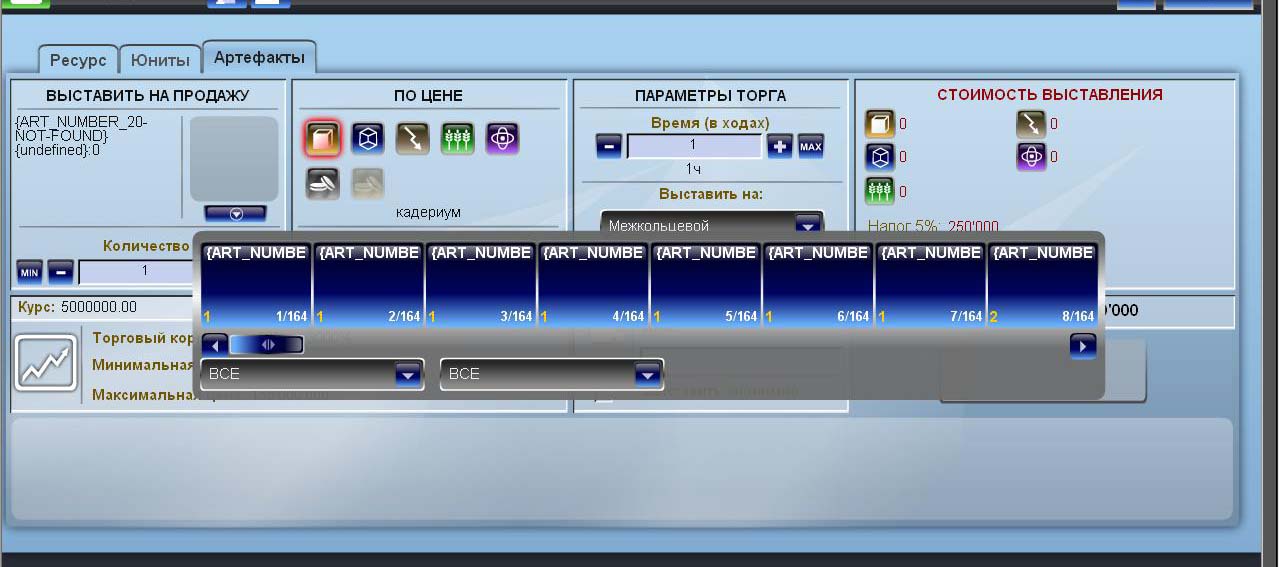Image resolution: width=1280 pixels, height=567 pixels.
Task: Select the greyed-out coins currency icon
Action: [368, 183]
